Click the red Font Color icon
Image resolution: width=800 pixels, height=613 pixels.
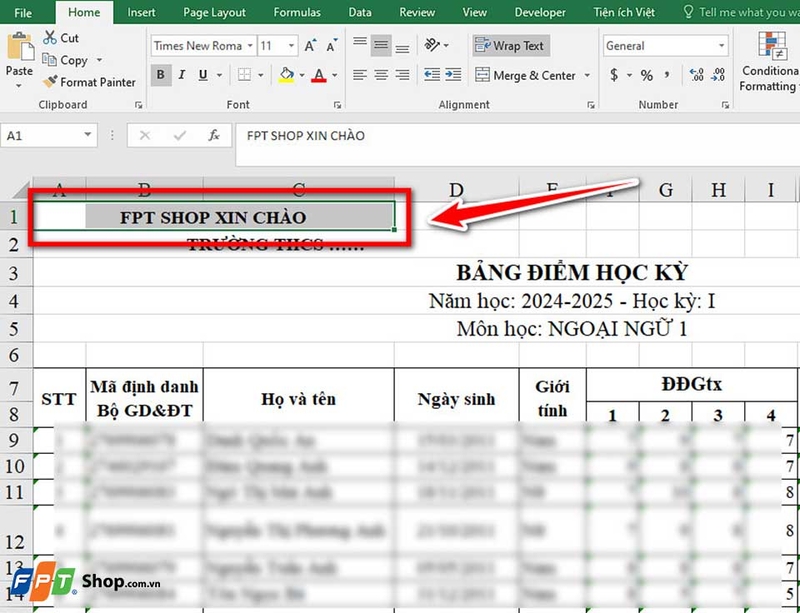click(319, 75)
